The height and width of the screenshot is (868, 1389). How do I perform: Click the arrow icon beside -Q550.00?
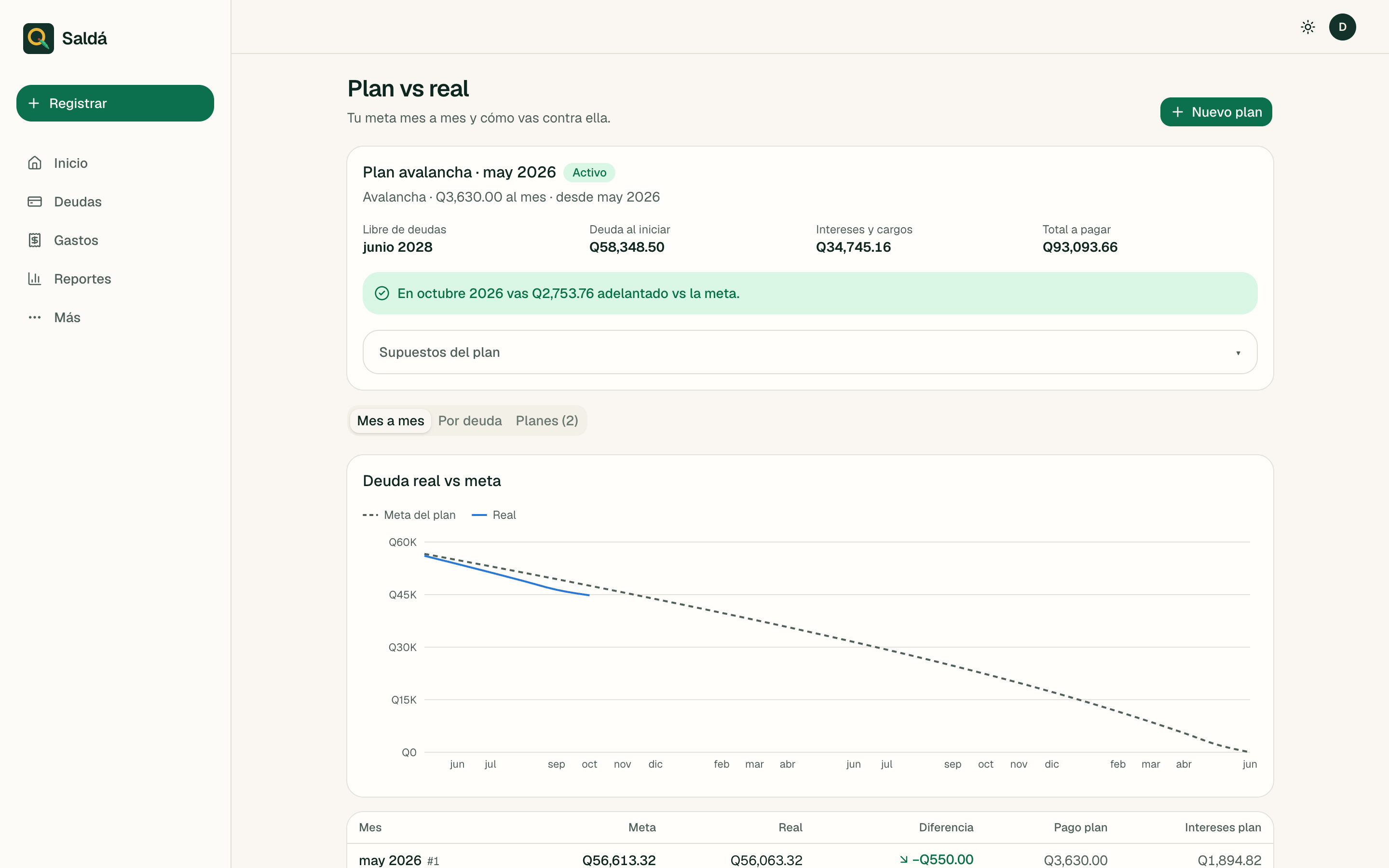point(903,859)
